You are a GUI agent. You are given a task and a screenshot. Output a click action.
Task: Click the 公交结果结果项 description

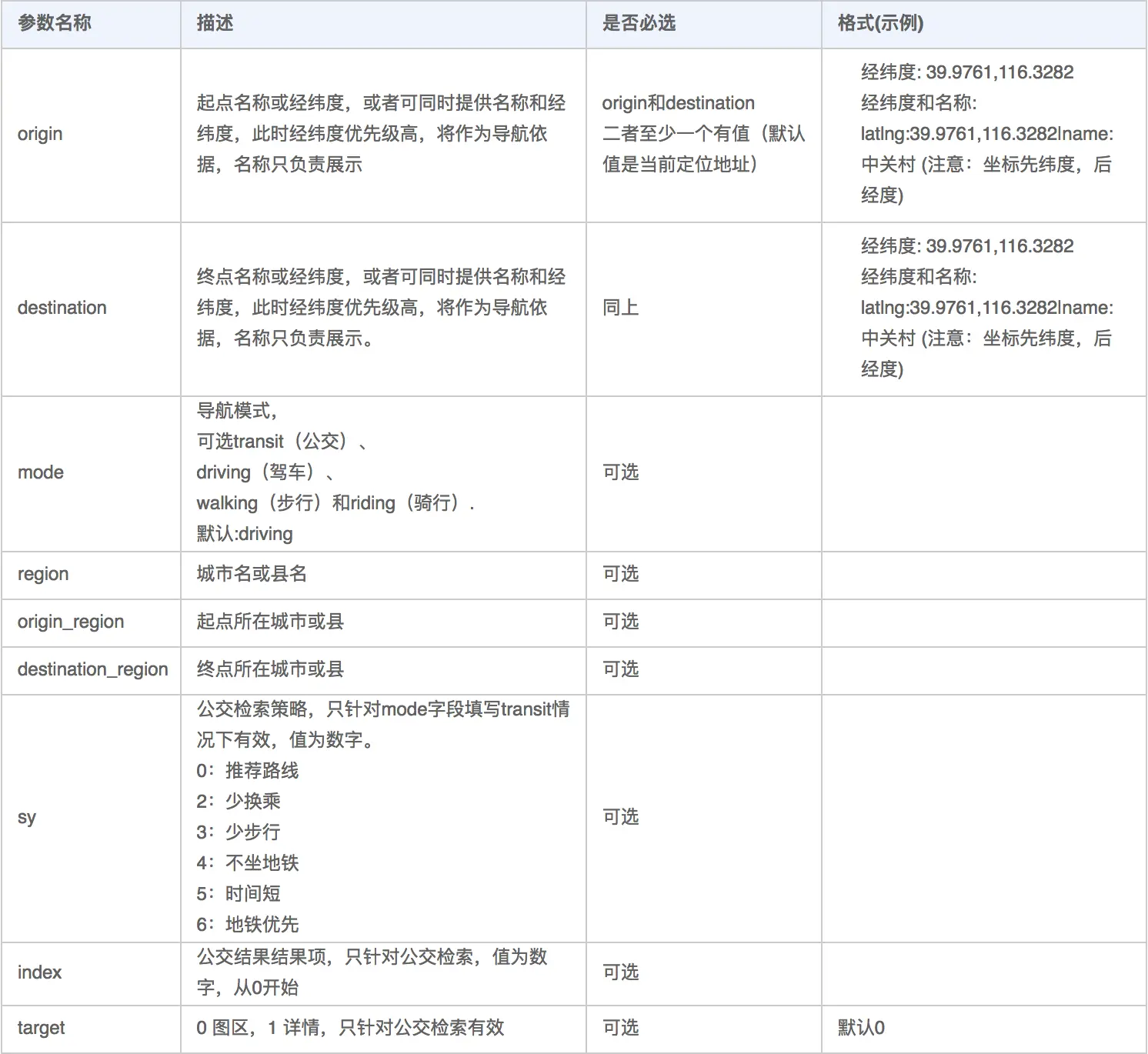point(372,972)
